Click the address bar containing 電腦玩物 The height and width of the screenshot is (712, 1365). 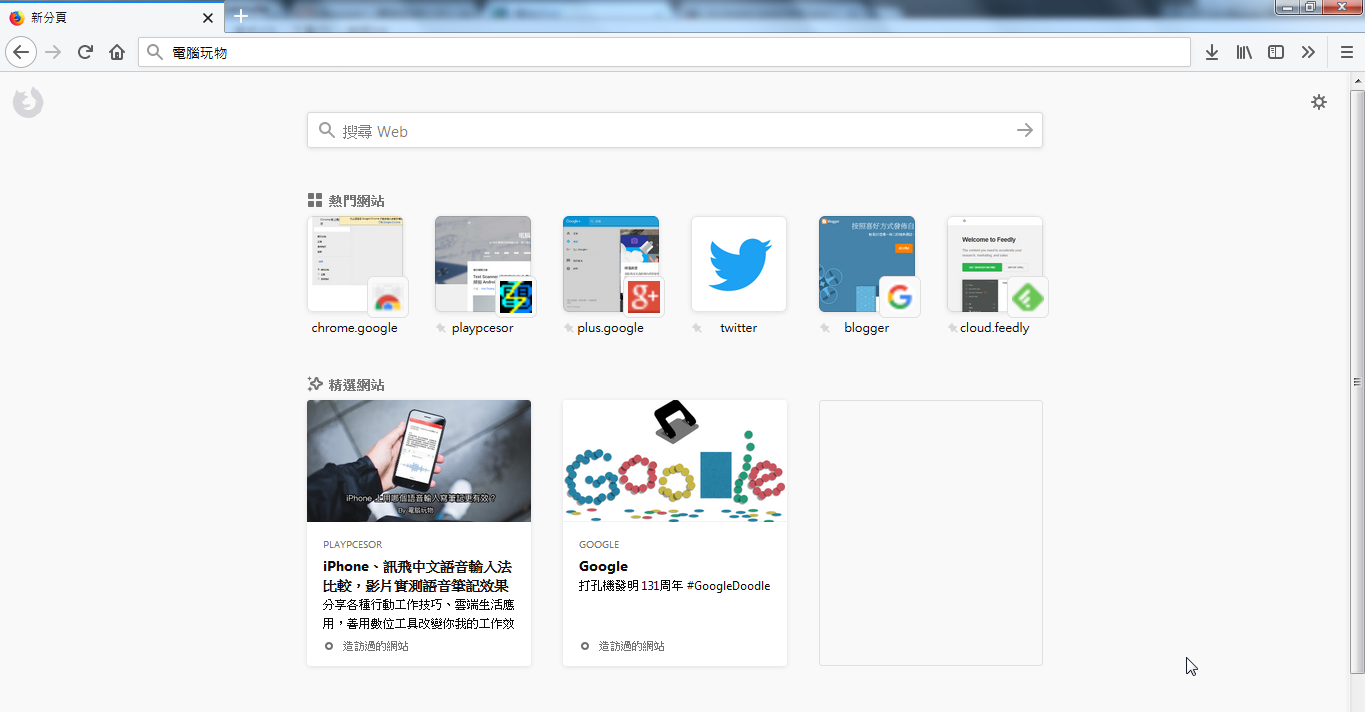(x=664, y=52)
